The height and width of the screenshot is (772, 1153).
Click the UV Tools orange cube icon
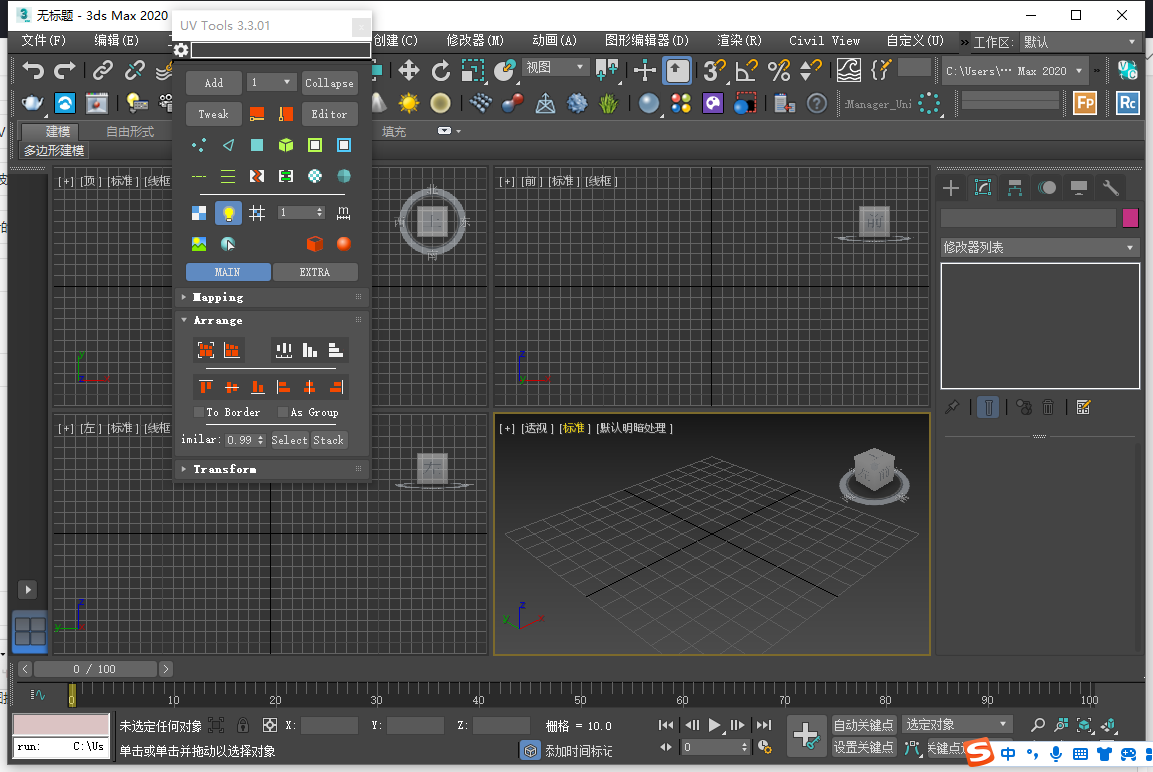[315, 244]
